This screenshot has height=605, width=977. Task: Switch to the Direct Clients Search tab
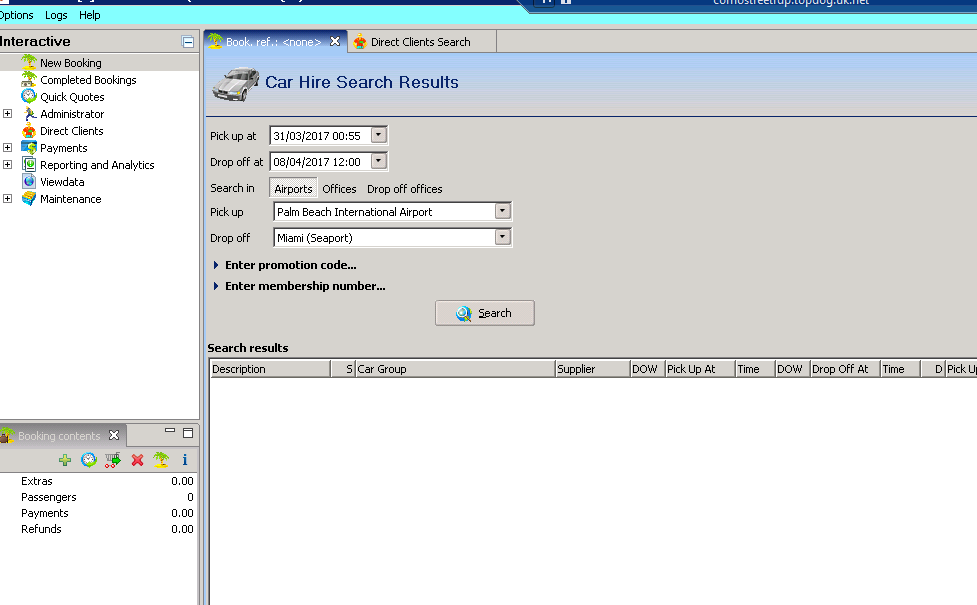coord(421,42)
